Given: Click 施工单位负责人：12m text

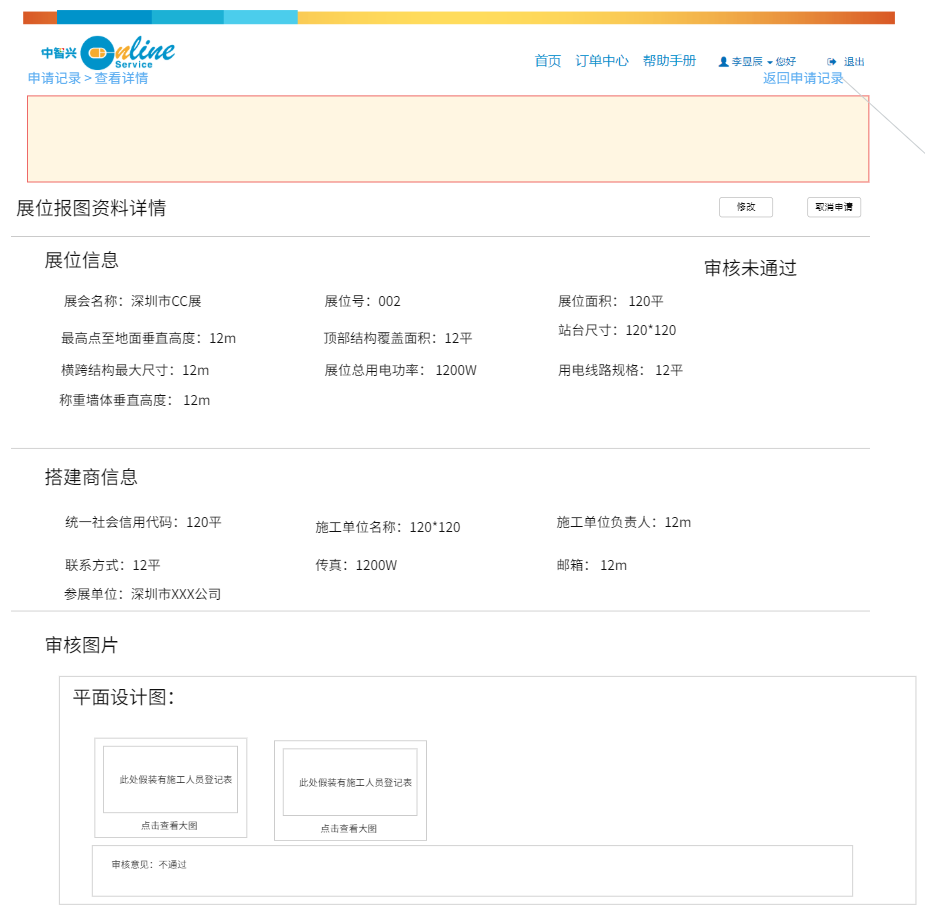Looking at the screenshot, I should (x=624, y=522).
